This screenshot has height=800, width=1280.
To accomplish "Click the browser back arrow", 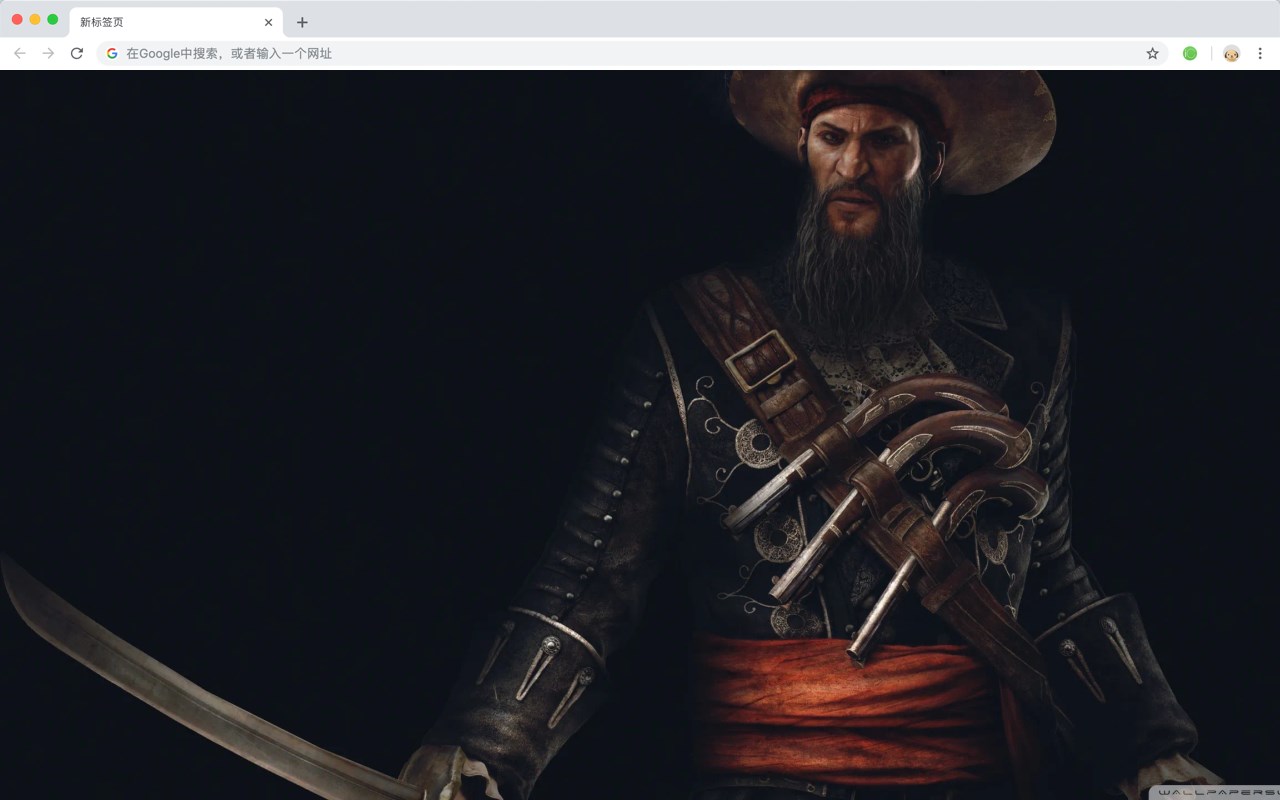I will click(20, 53).
